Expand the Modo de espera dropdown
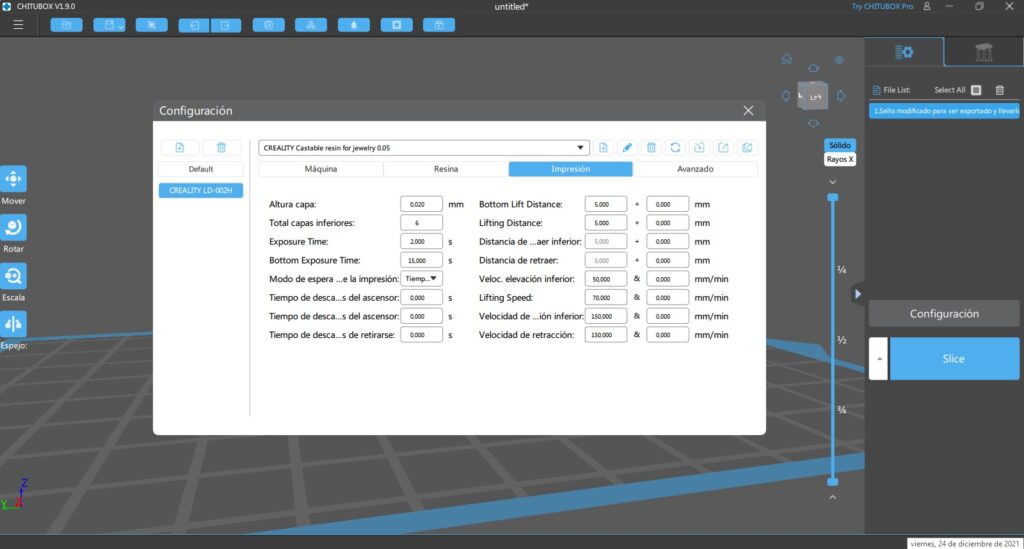This screenshot has width=1024, height=549. tap(421, 279)
